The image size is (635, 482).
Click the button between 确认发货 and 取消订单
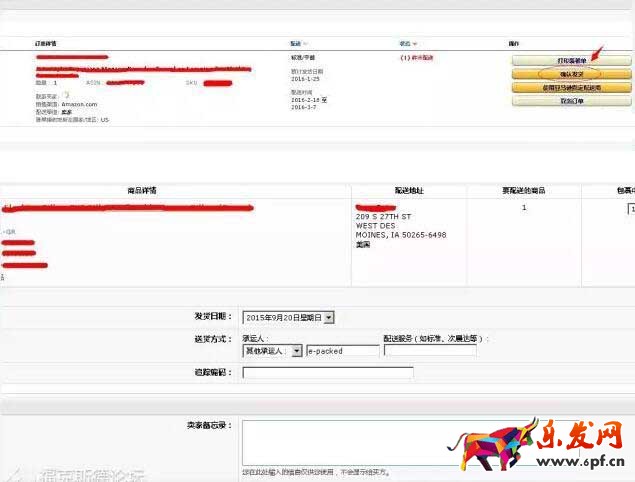571,88
